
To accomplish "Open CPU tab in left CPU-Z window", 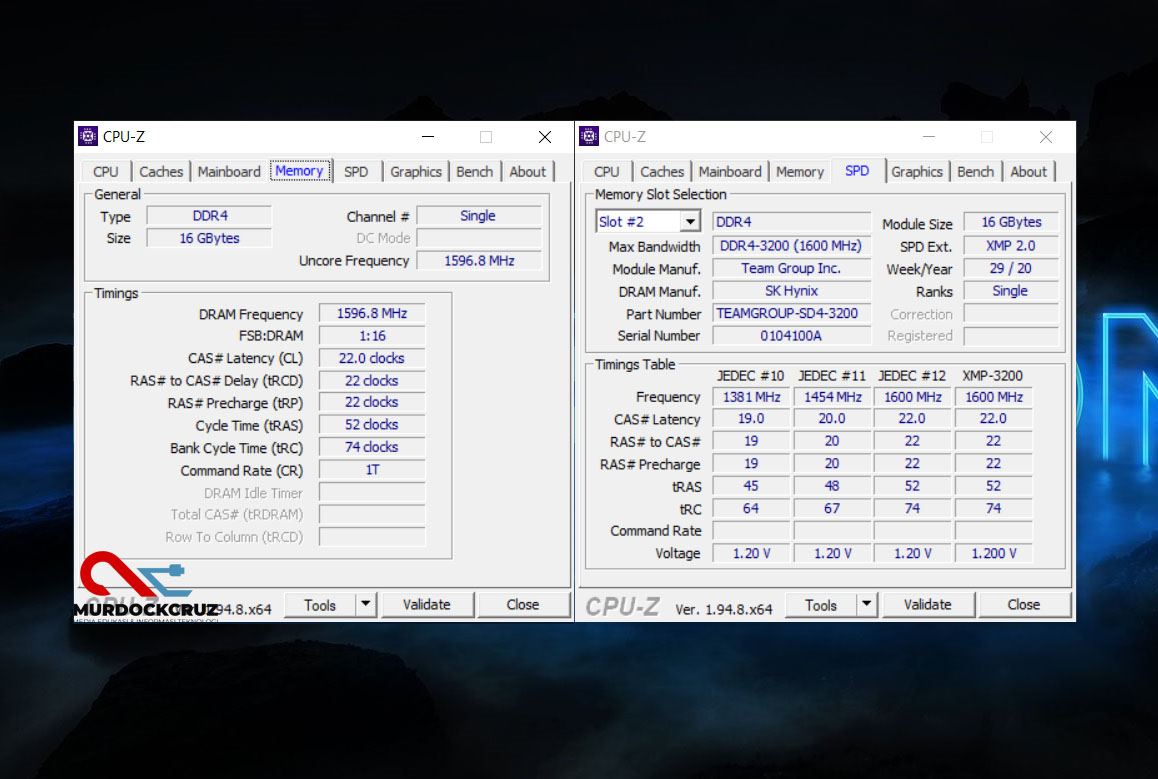I will tap(106, 171).
